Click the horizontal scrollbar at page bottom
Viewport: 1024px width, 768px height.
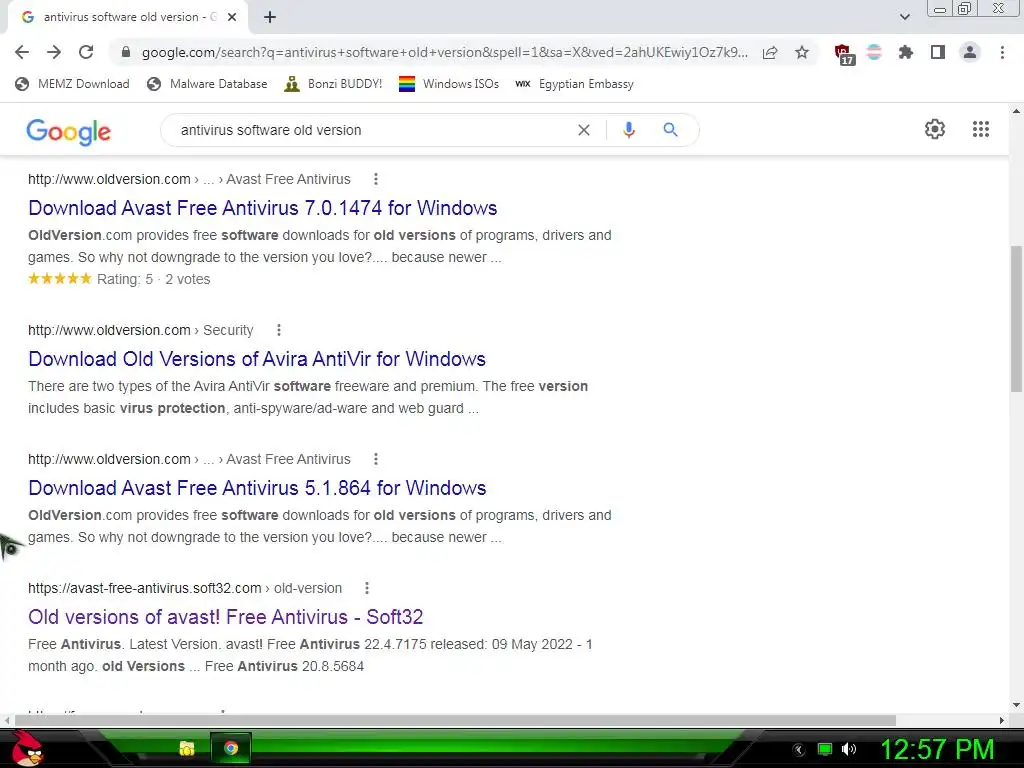coord(455,720)
